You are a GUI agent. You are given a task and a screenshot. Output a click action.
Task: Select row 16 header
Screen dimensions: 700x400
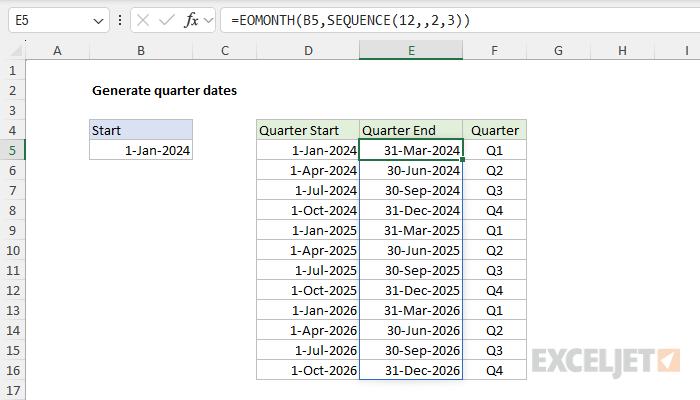click(x=12, y=370)
